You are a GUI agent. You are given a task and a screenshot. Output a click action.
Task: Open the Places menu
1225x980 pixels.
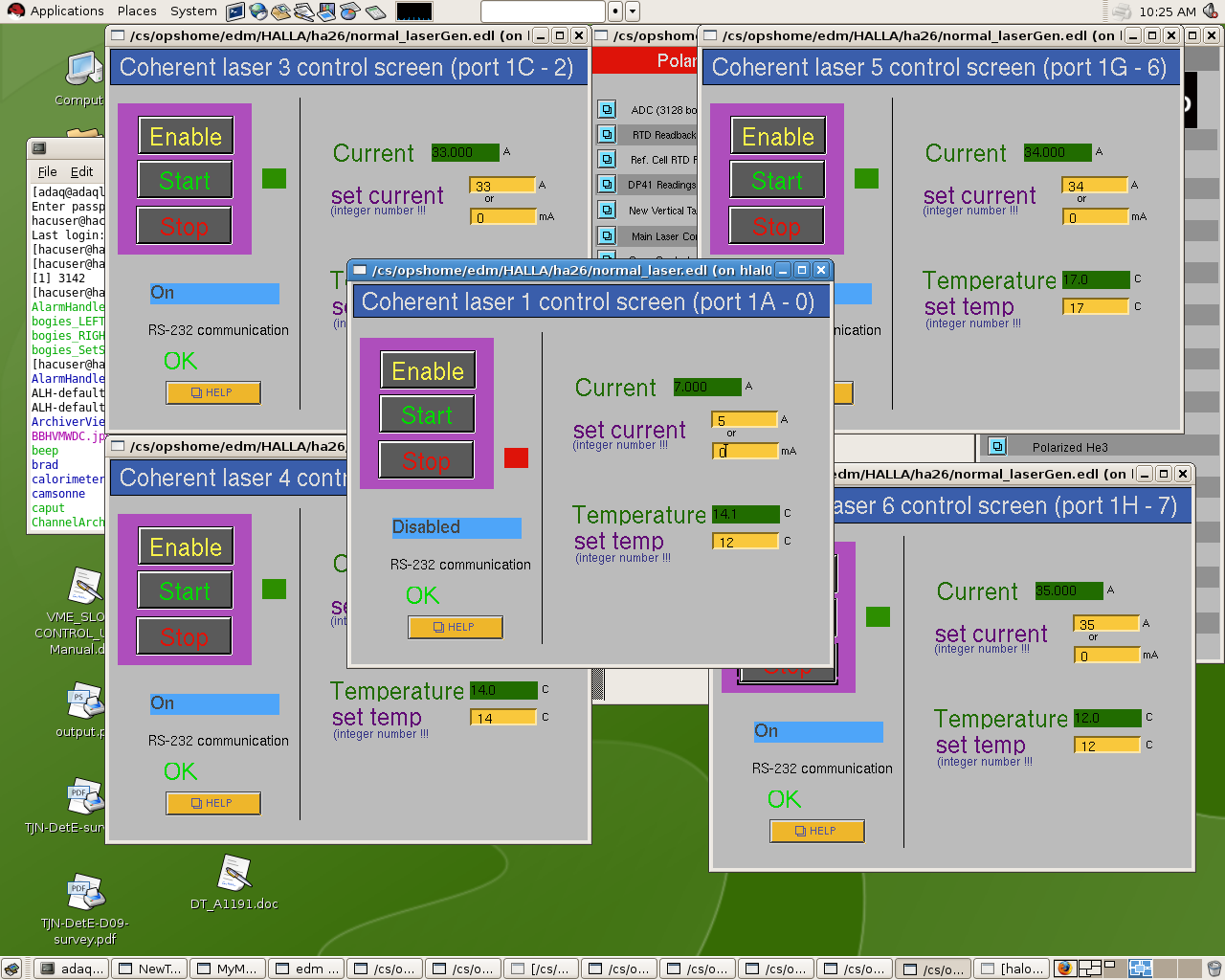(137, 11)
